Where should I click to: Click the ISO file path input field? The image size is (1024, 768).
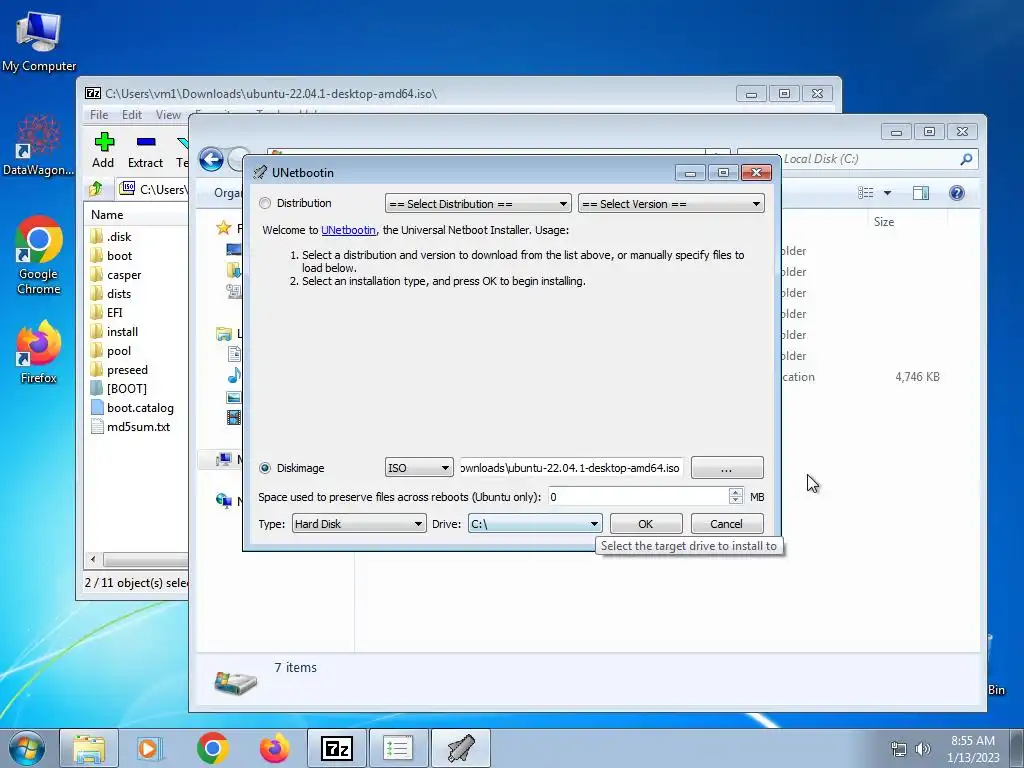[x=571, y=468]
